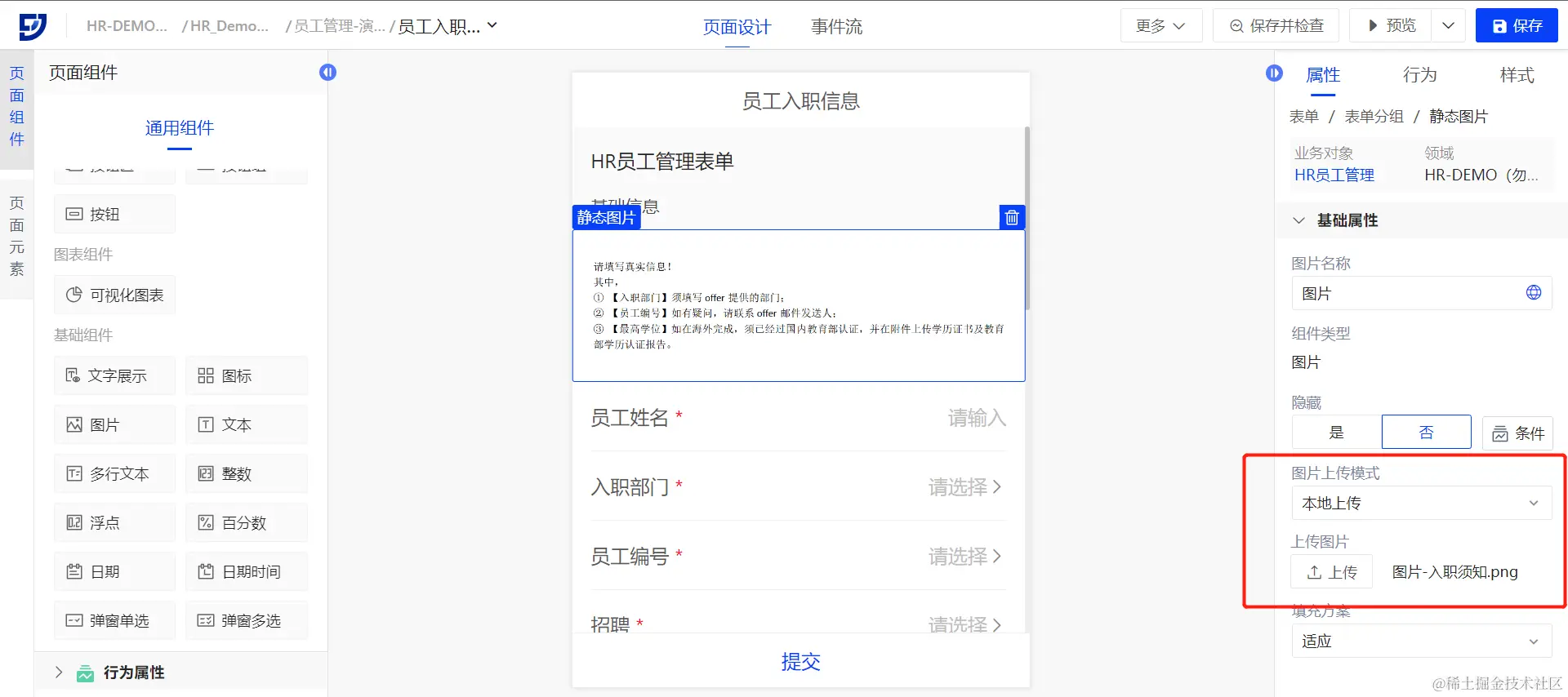
Task: Open the 员工编号 selector
Action: pyautogui.click(x=799, y=557)
